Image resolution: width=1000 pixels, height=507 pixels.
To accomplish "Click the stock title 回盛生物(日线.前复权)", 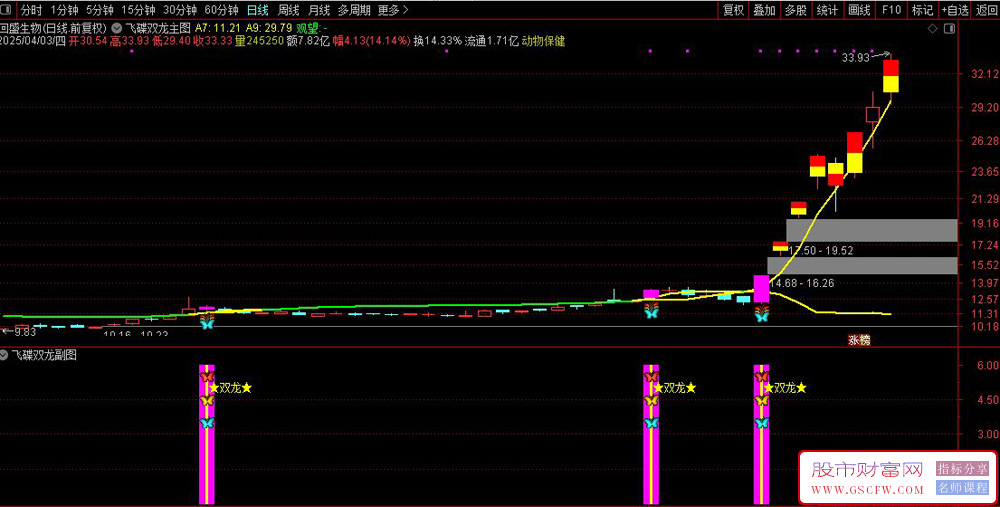I will pos(54,28).
